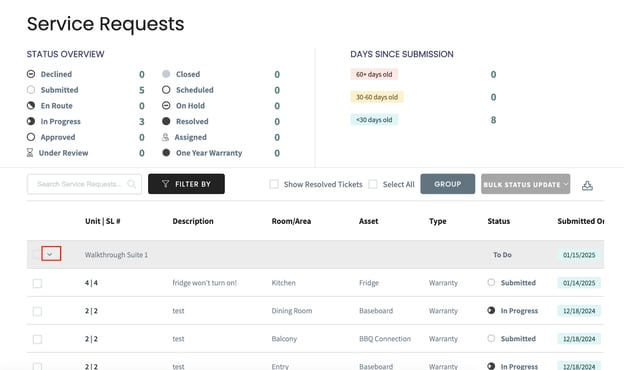Click the Assigned person icon
This screenshot has width=624, height=370.
(x=166, y=137)
